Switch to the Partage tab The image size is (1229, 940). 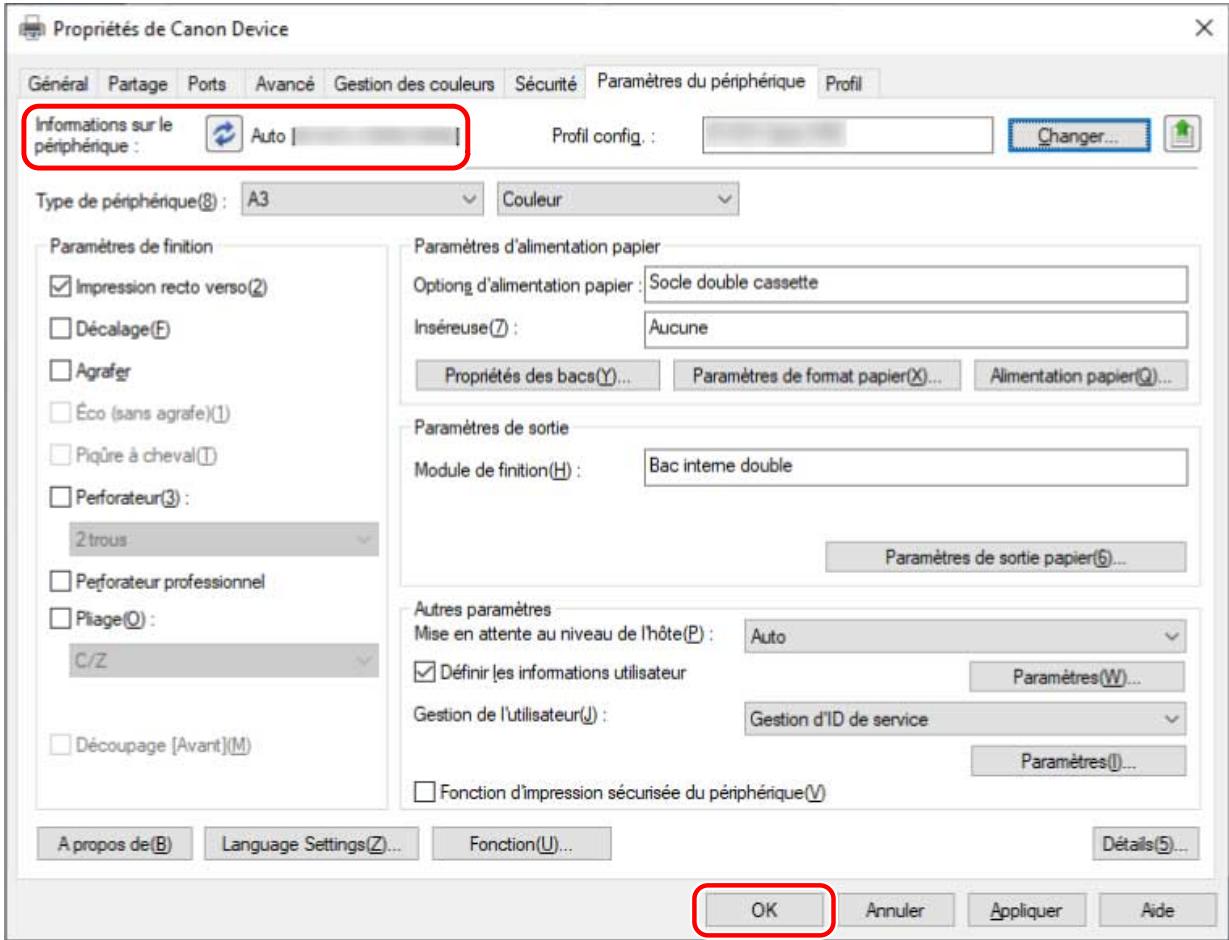point(138,85)
